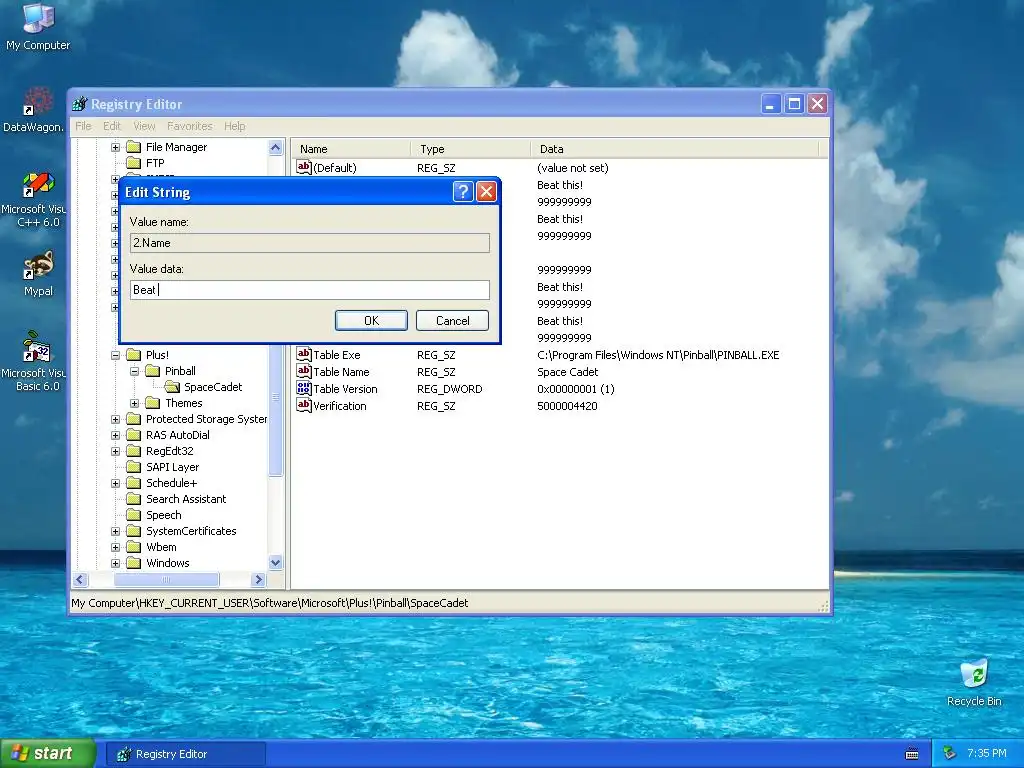Open the View menu
The image size is (1024, 768).
click(x=144, y=126)
